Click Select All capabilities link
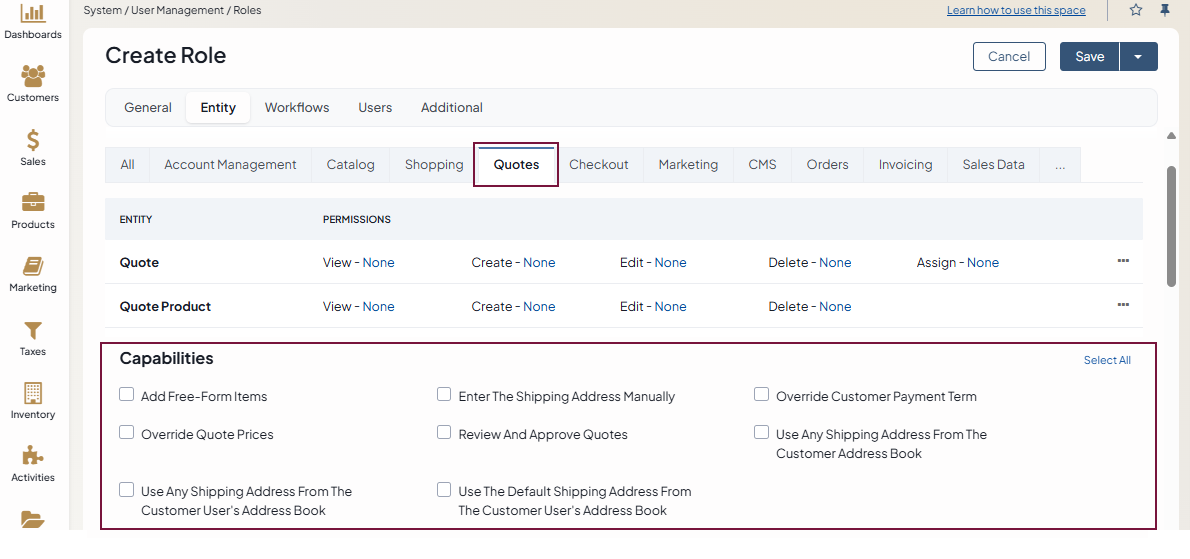Screen dimensions: 1190x559 click(1107, 360)
